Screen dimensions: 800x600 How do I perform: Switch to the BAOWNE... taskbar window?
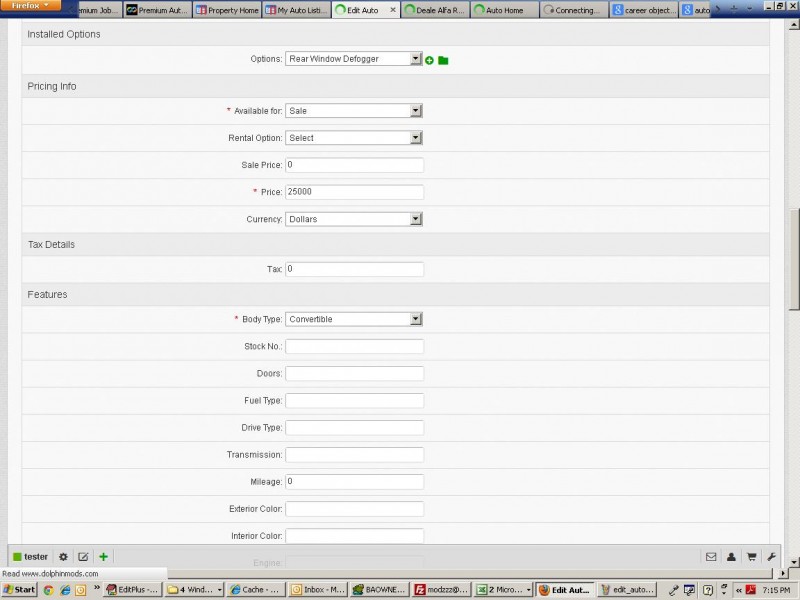pyautogui.click(x=380, y=590)
